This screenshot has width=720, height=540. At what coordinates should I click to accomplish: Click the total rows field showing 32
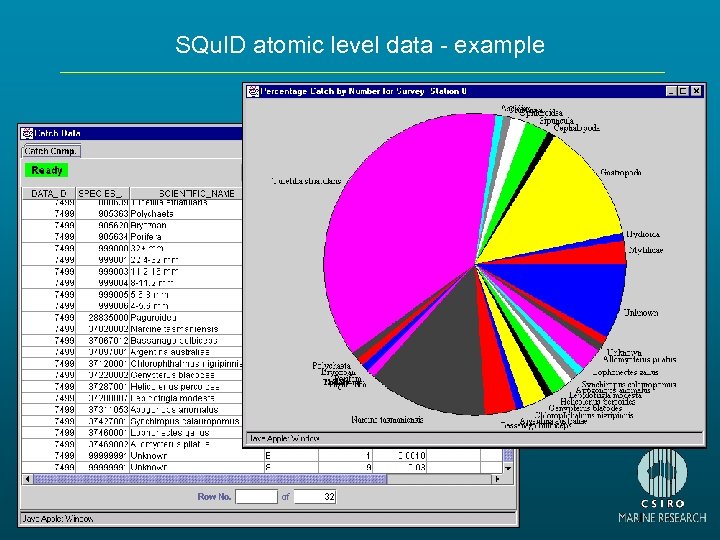(315, 496)
